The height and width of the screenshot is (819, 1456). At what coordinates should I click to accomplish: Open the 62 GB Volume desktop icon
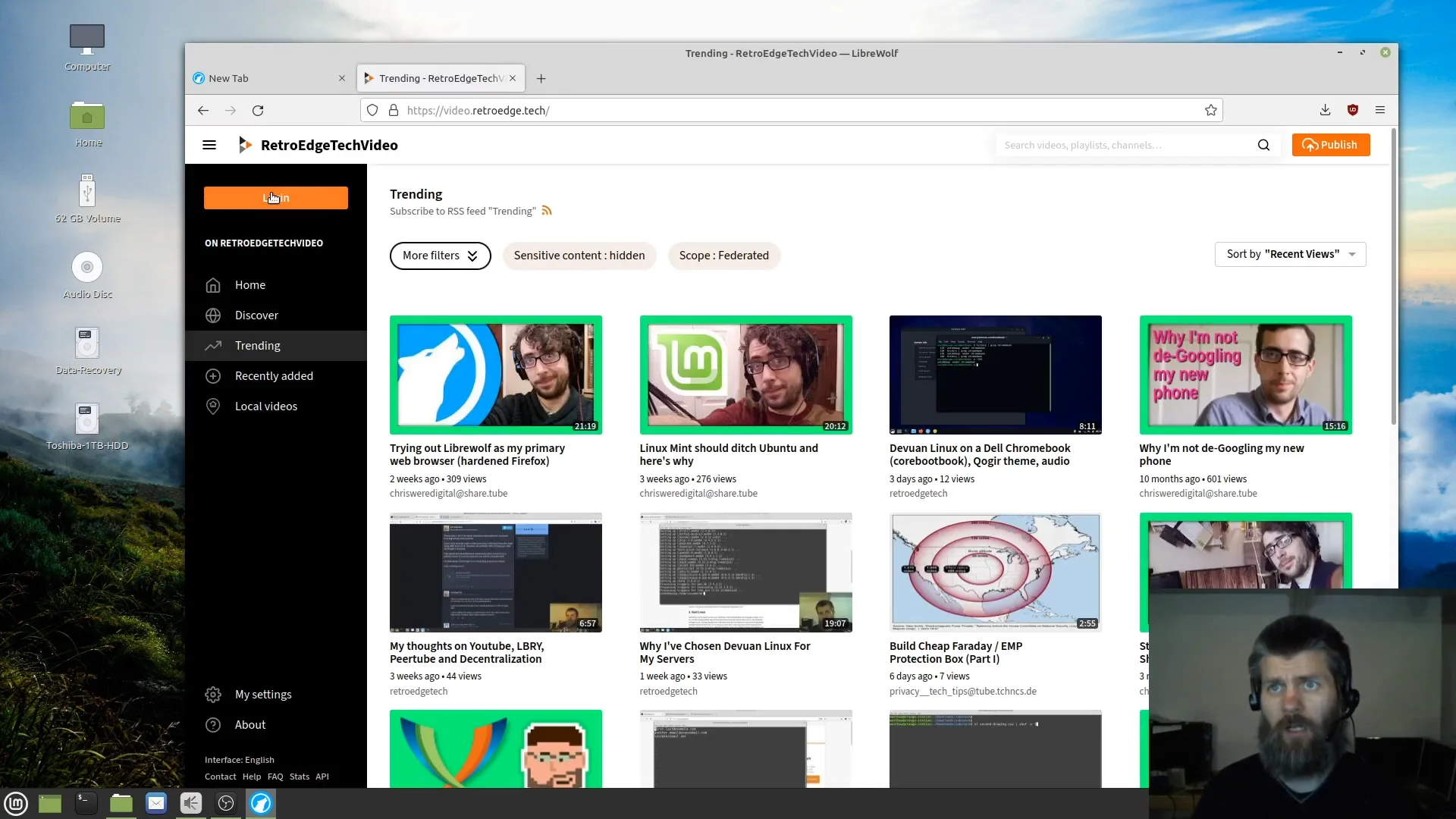pos(87,199)
